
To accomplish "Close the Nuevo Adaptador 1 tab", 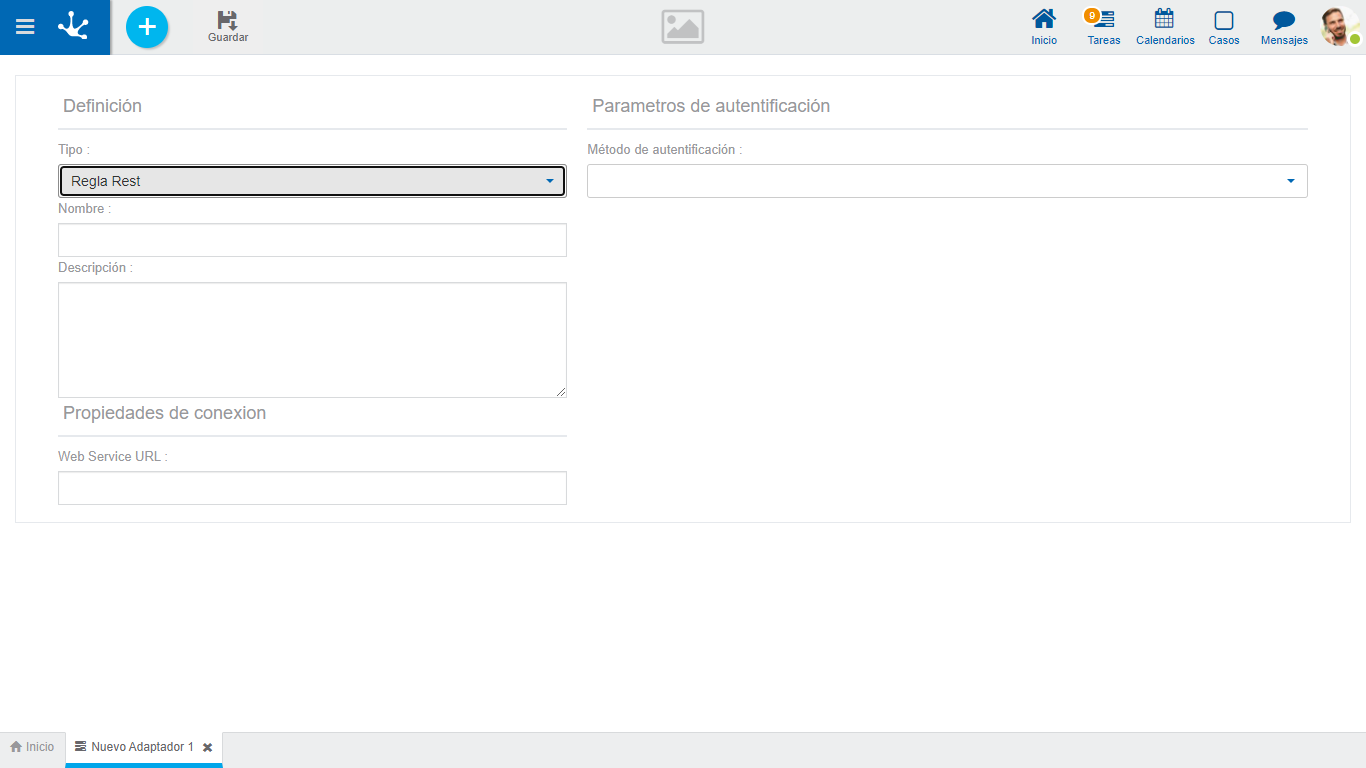I will click(208, 748).
